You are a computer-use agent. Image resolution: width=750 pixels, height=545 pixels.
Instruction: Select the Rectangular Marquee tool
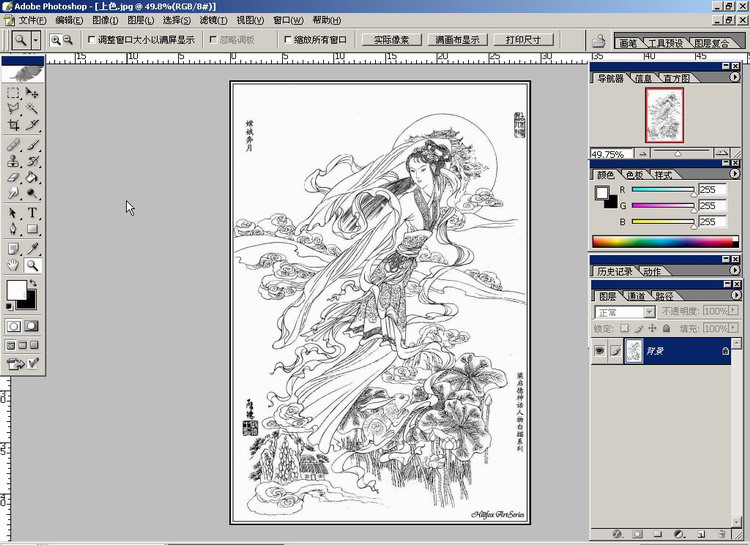point(13,92)
